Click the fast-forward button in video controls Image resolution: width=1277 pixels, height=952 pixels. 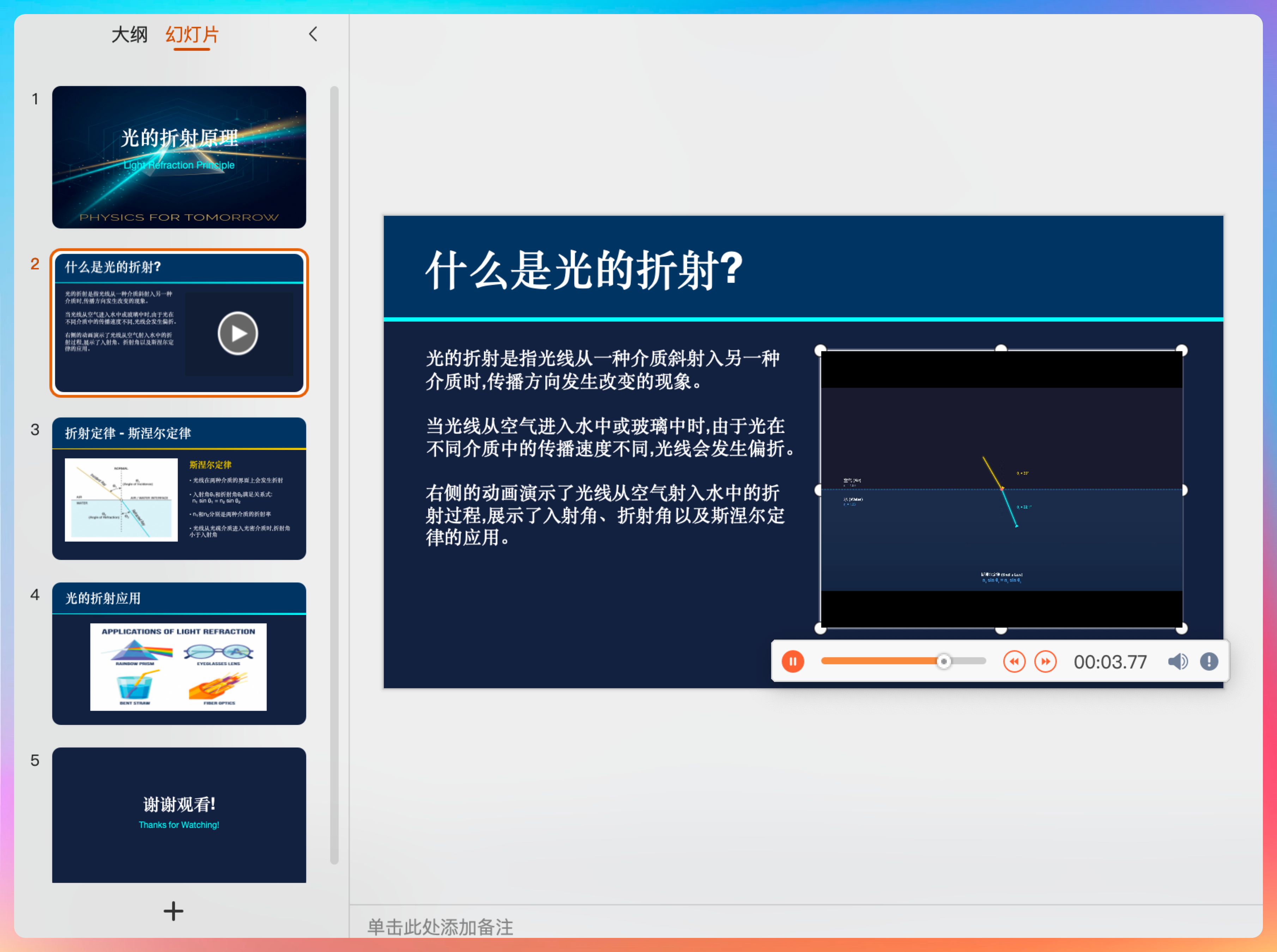[1045, 661]
